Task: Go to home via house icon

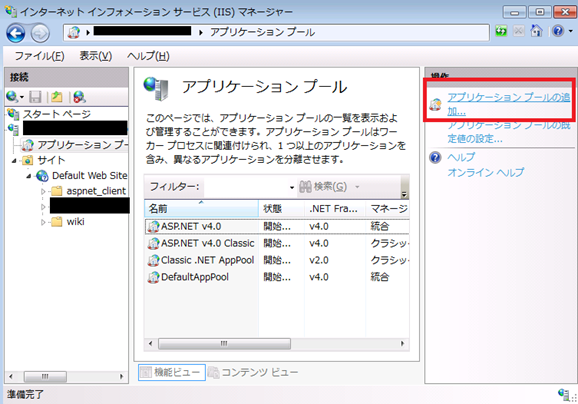Action: click(536, 31)
